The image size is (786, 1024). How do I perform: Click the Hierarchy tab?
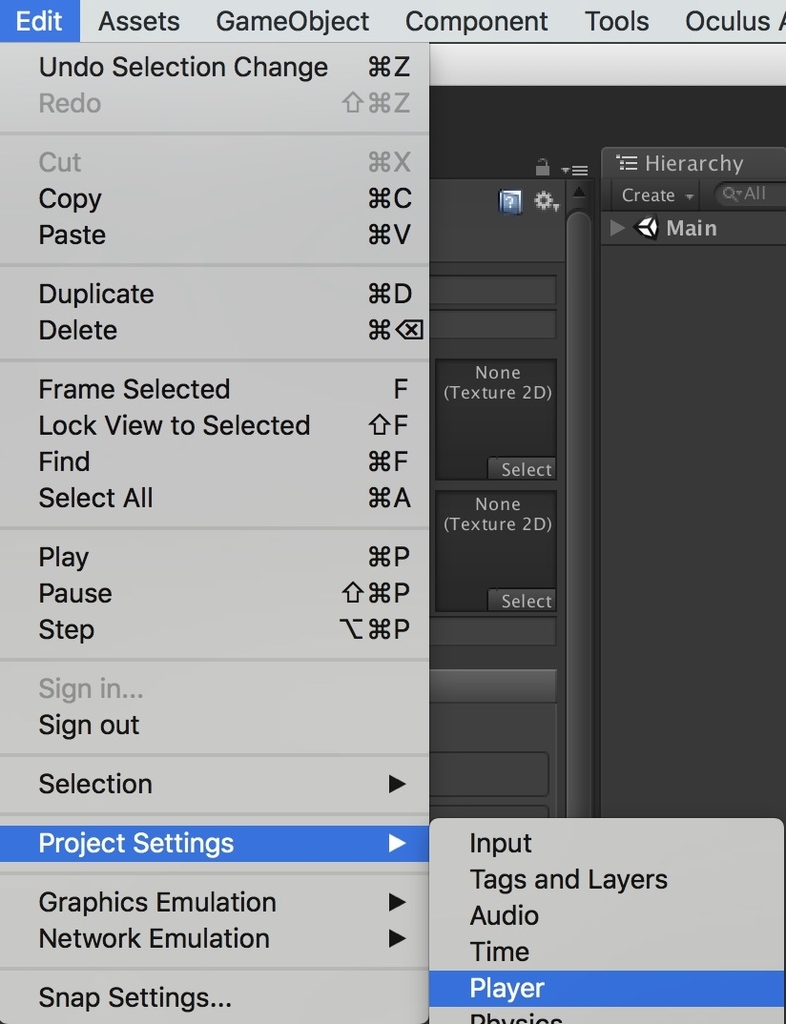coord(692,163)
